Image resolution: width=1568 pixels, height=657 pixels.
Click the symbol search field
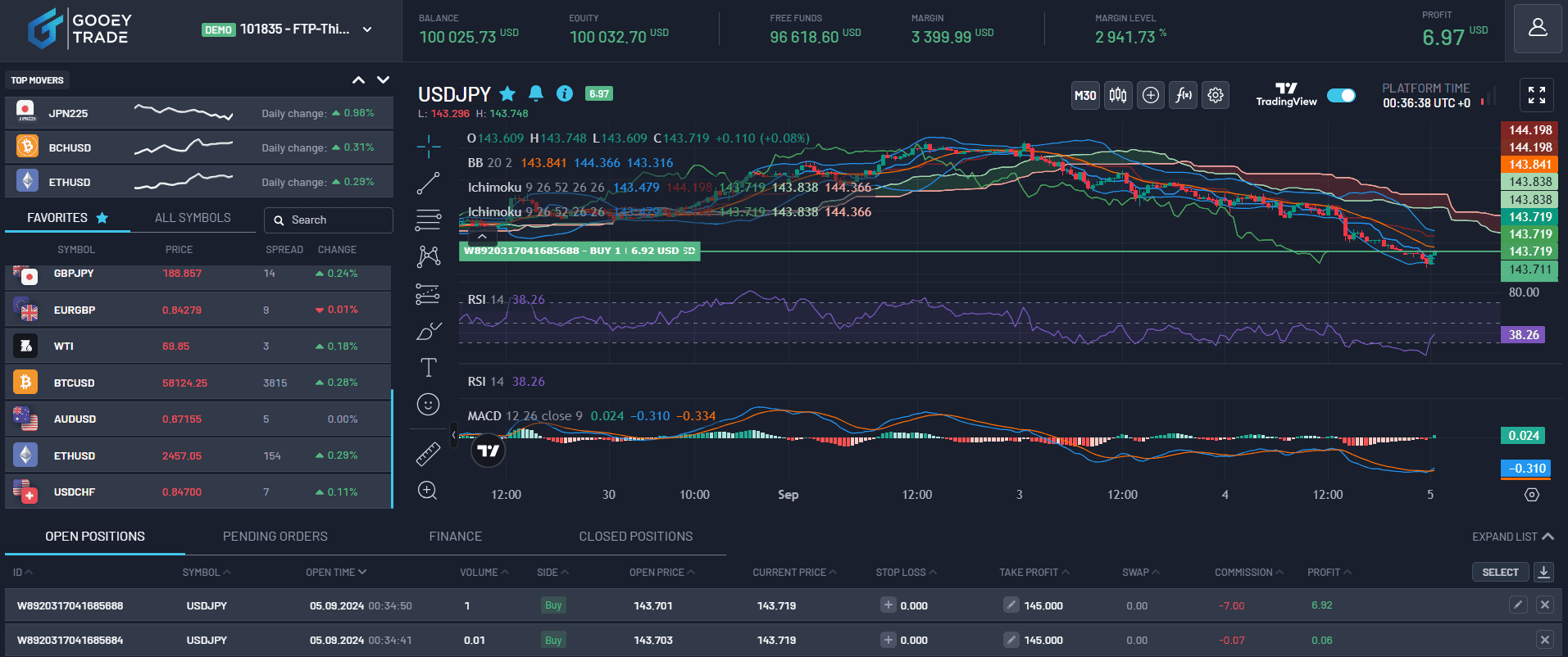coord(329,220)
